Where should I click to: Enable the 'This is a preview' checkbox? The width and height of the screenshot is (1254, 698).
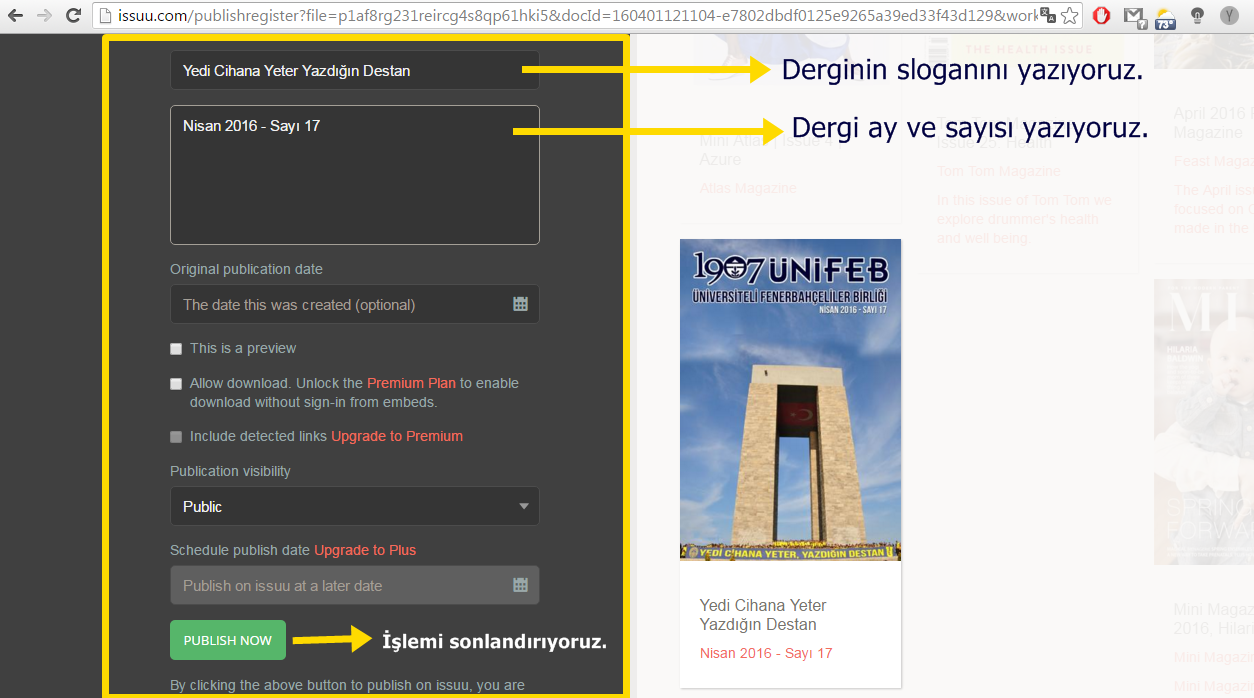tap(176, 349)
